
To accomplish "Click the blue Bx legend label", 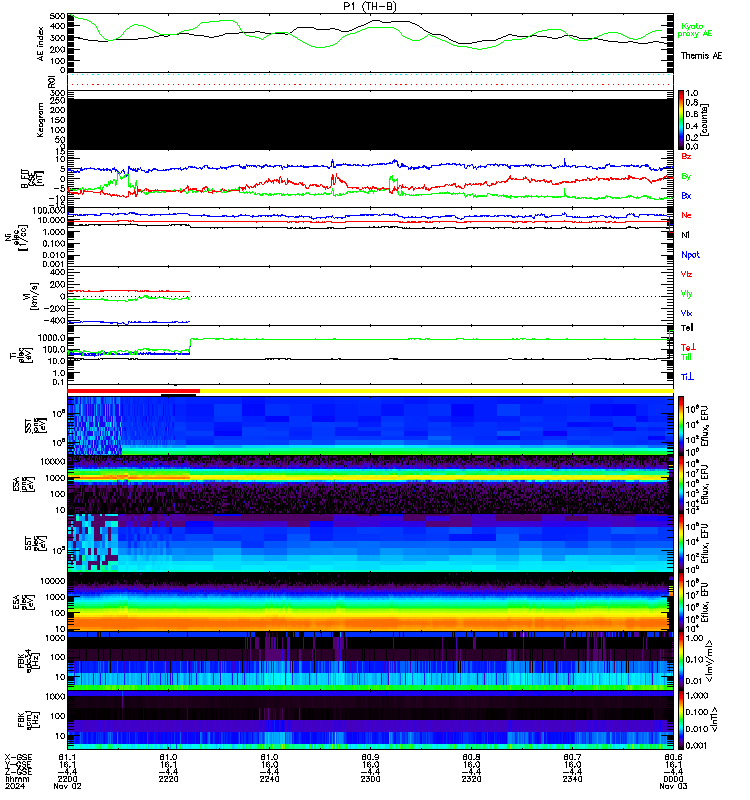I will (686, 195).
